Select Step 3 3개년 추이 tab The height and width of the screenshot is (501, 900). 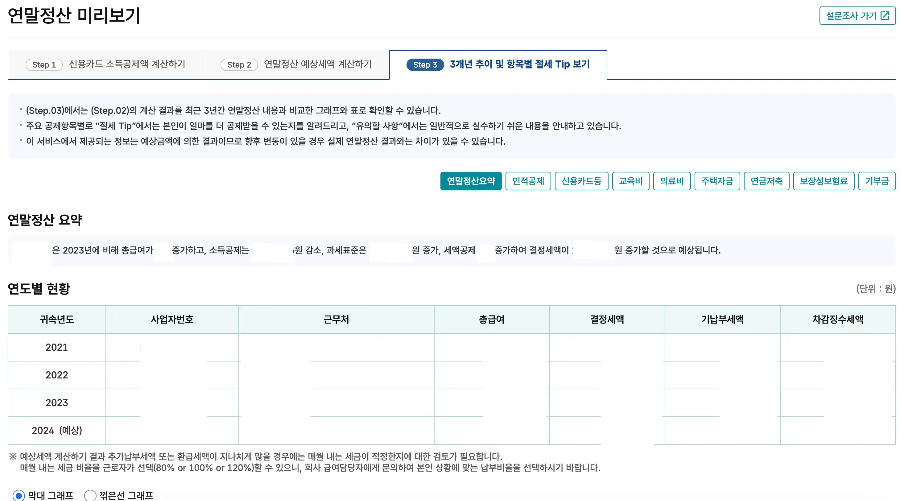[498, 64]
